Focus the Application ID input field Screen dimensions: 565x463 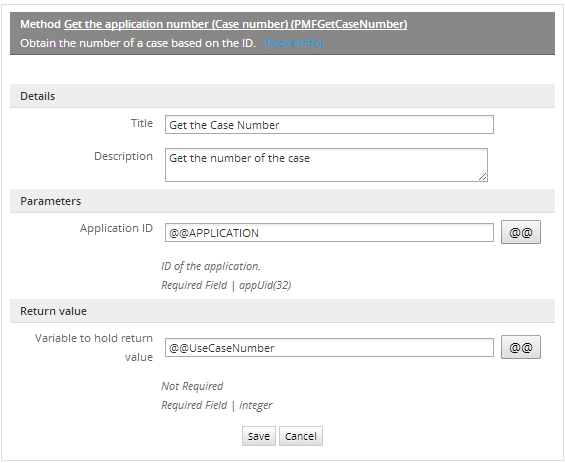[329, 233]
